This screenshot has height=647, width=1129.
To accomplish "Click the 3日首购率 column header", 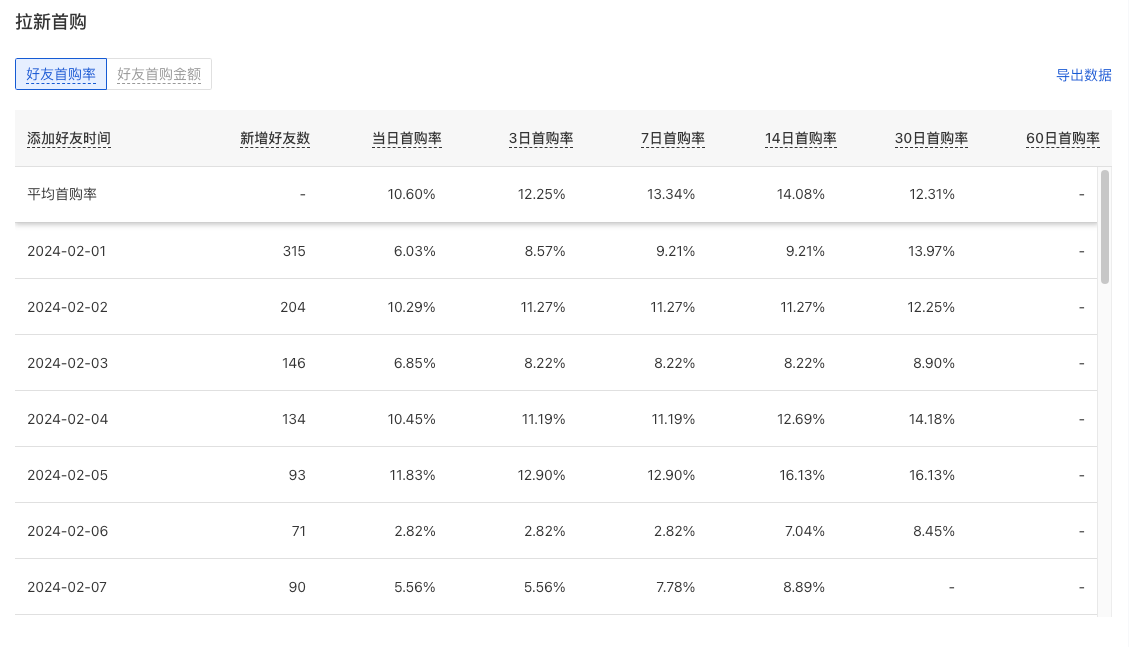I will [x=541, y=138].
